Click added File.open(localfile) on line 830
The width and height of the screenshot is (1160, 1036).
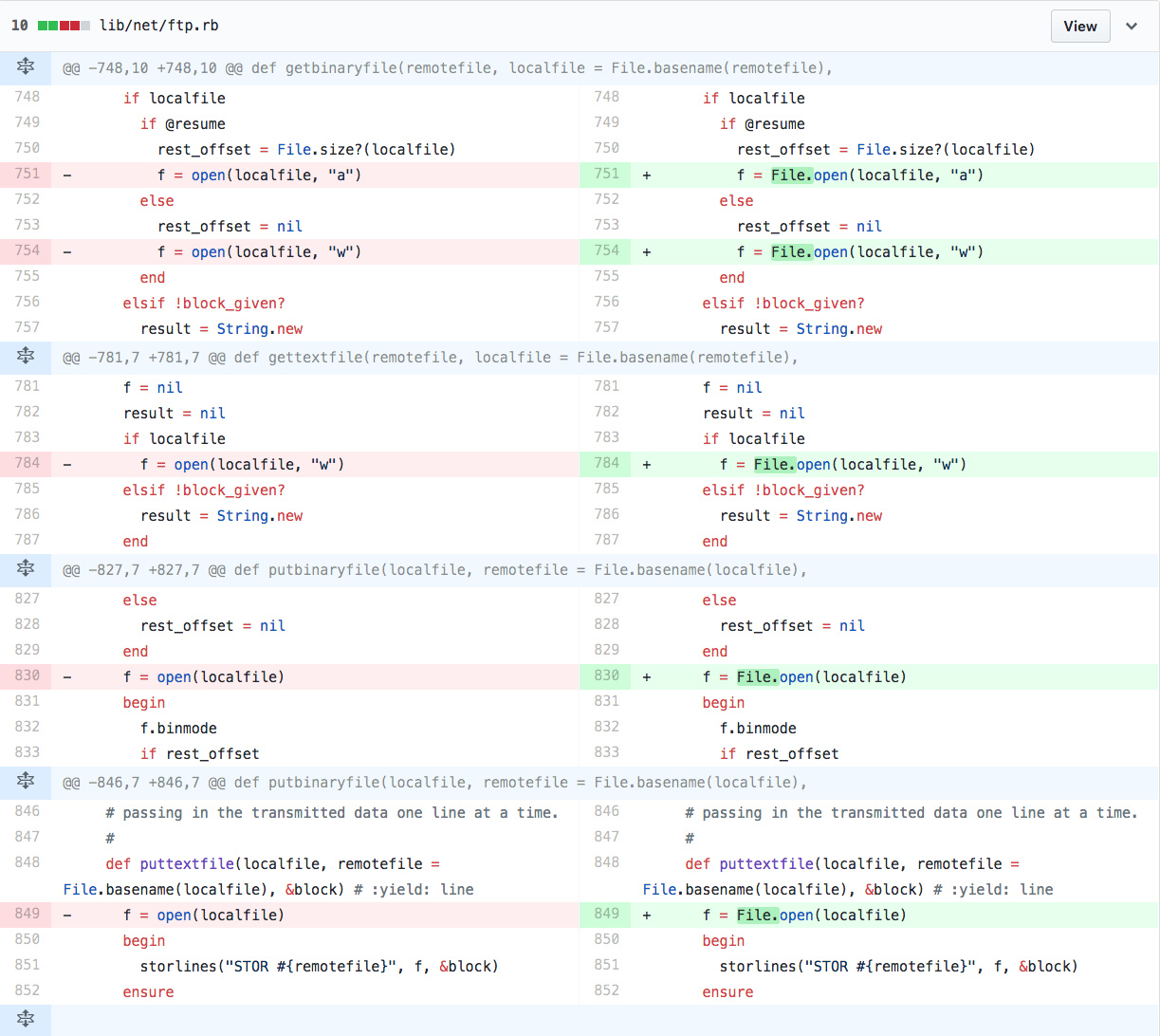[821, 676]
